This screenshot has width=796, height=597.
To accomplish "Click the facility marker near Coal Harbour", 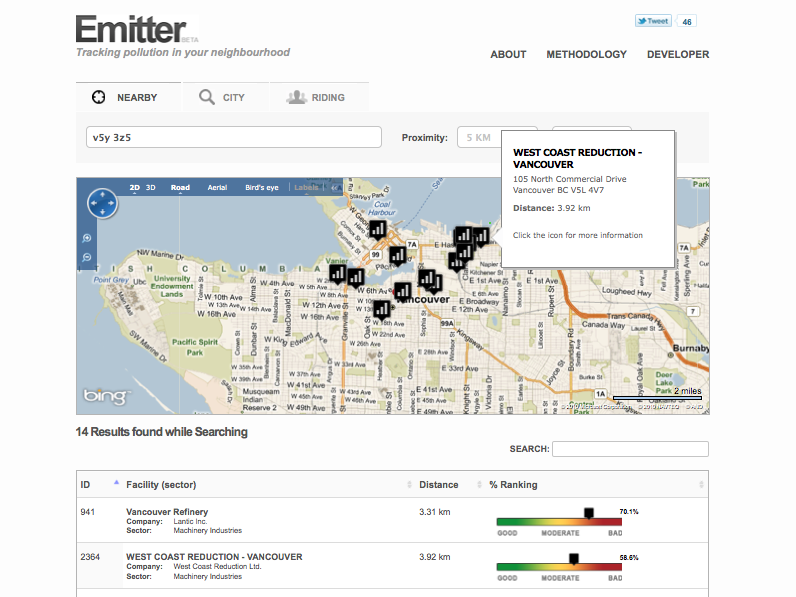I will 378,230.
